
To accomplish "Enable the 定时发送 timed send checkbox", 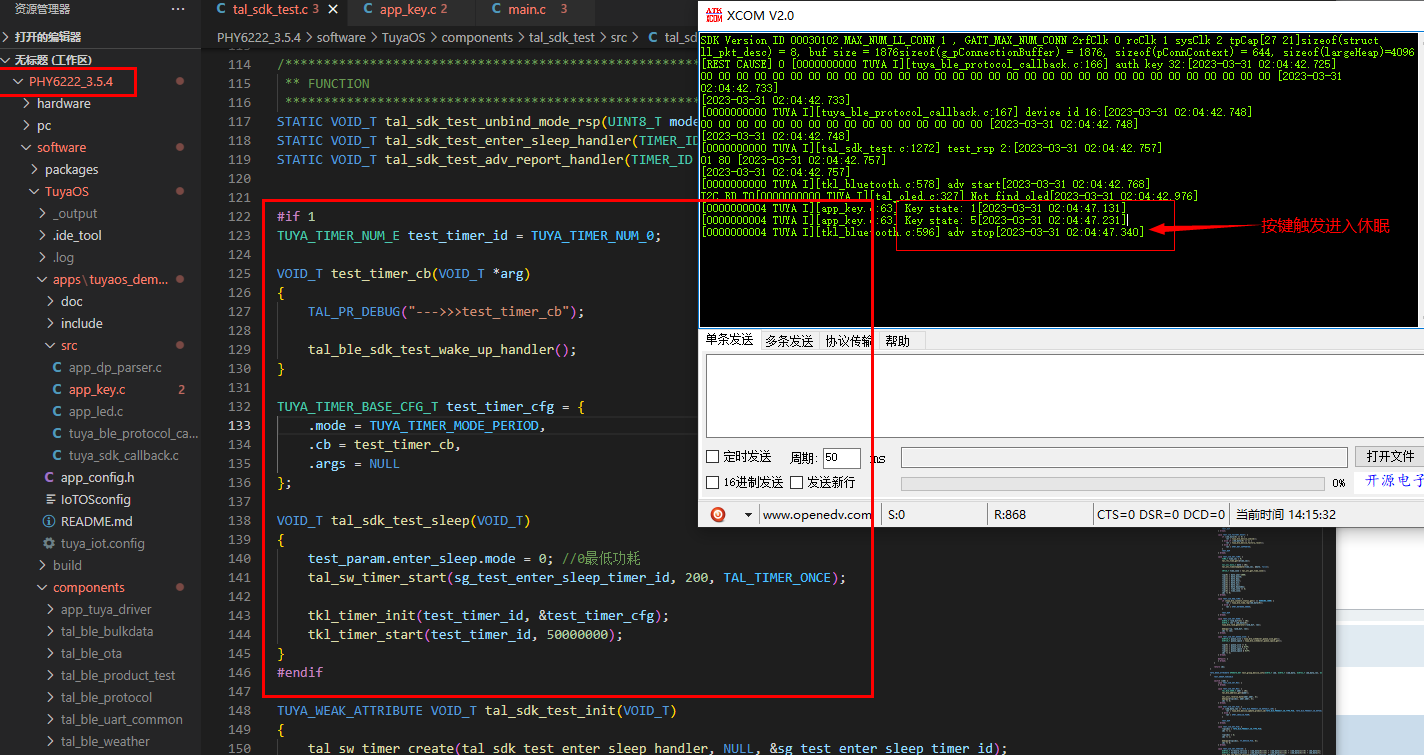I will point(713,456).
